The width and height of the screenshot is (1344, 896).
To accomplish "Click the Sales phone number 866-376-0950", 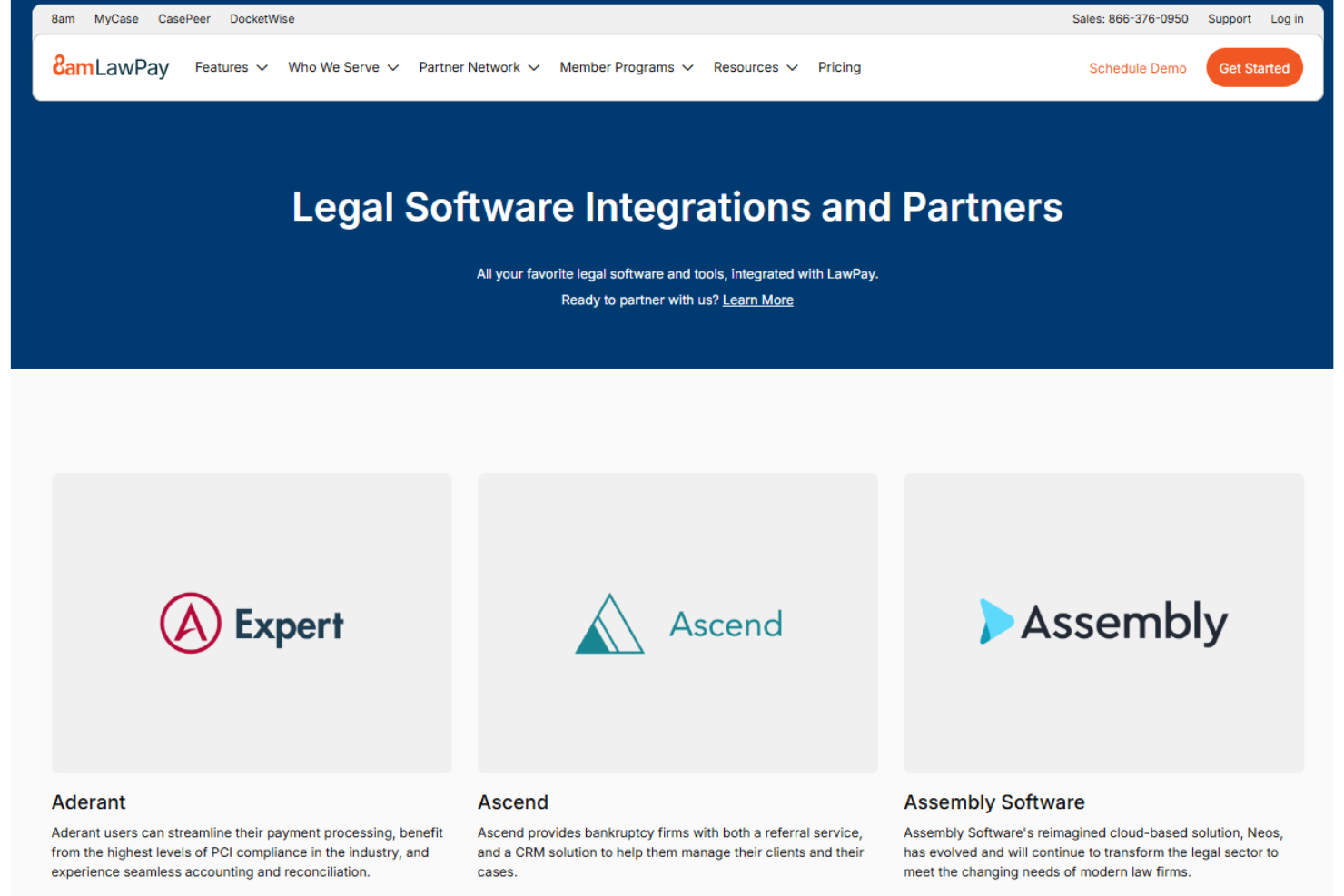I will point(1130,19).
